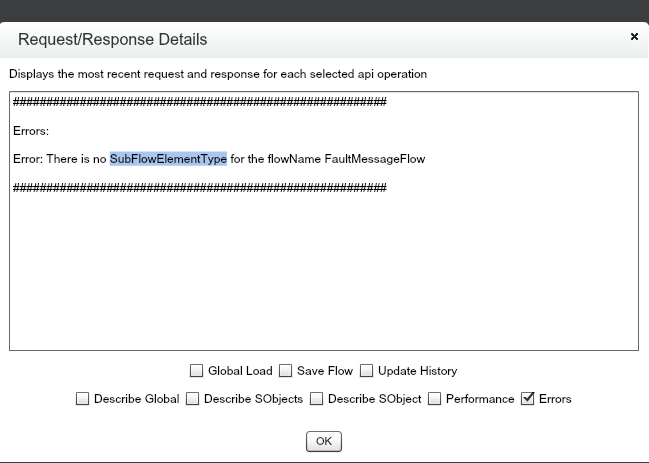Check the Update History option

click(x=367, y=371)
